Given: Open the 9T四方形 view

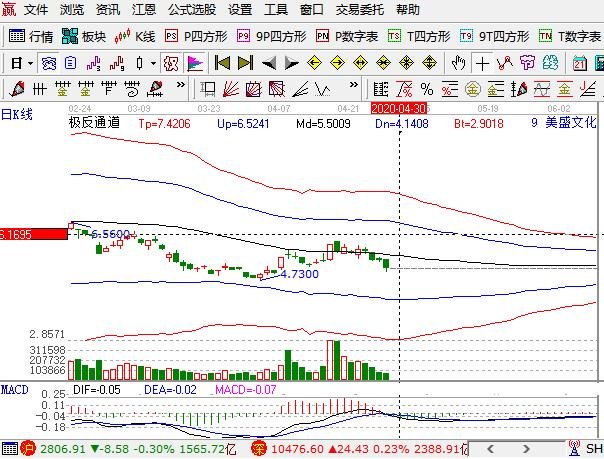Looking at the screenshot, I should pyautogui.click(x=495, y=37).
